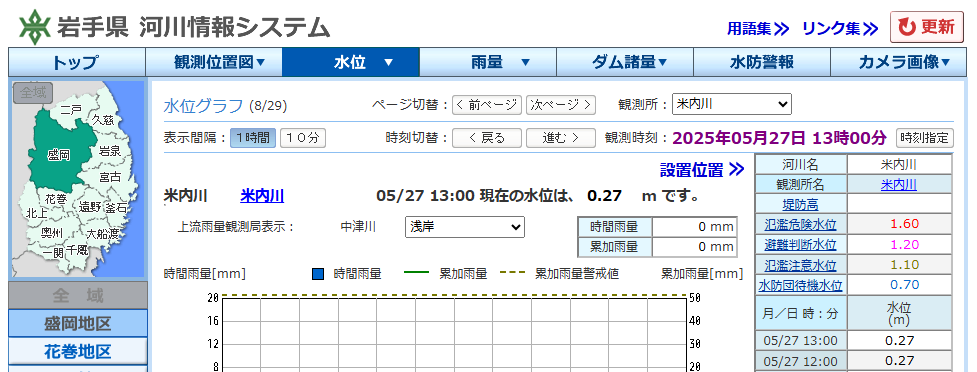This screenshot has width=977, height=372.
Task: Go to the 次ページ next page
Action: [561, 105]
